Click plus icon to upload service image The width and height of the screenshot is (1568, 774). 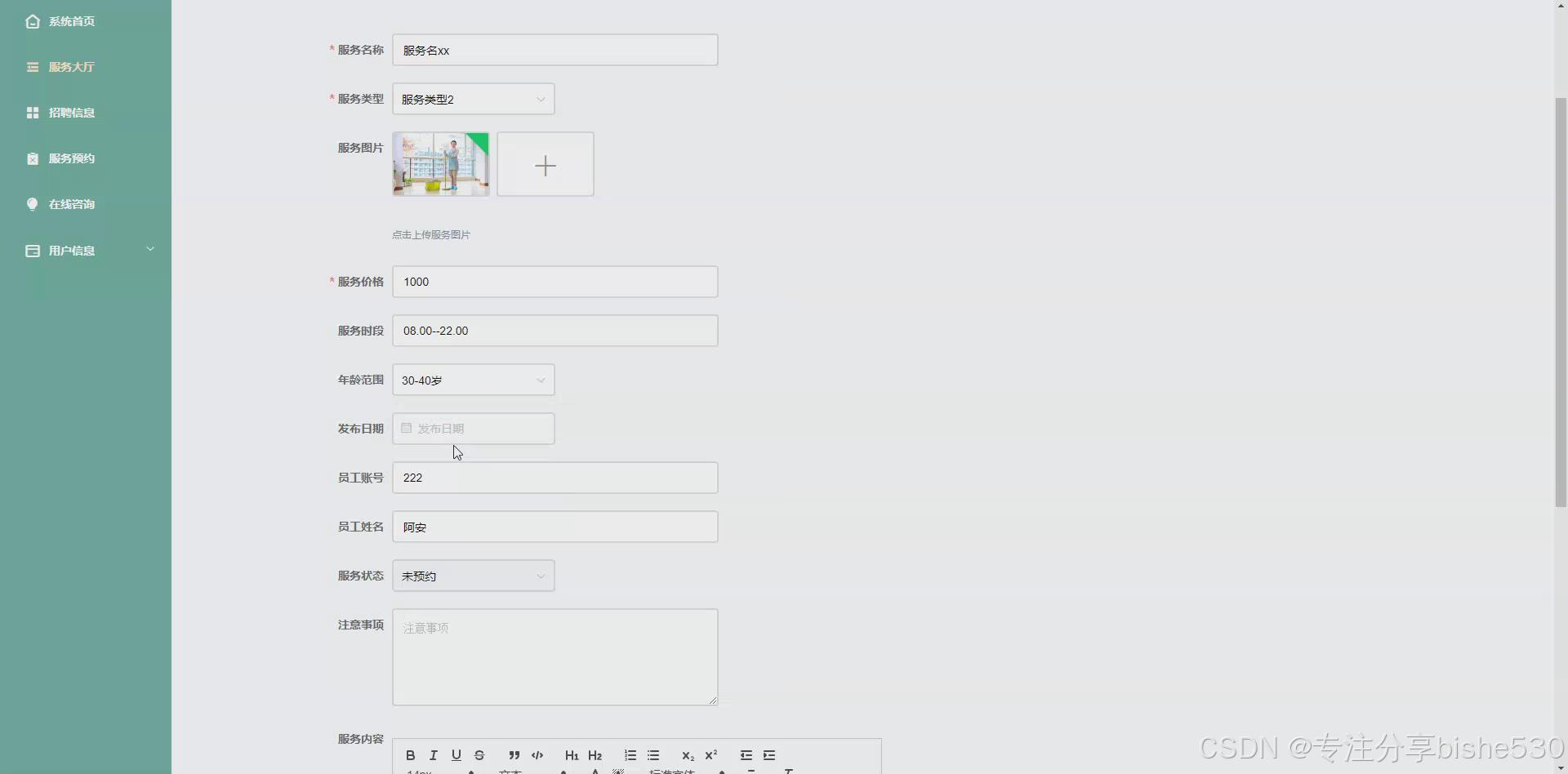pos(546,164)
